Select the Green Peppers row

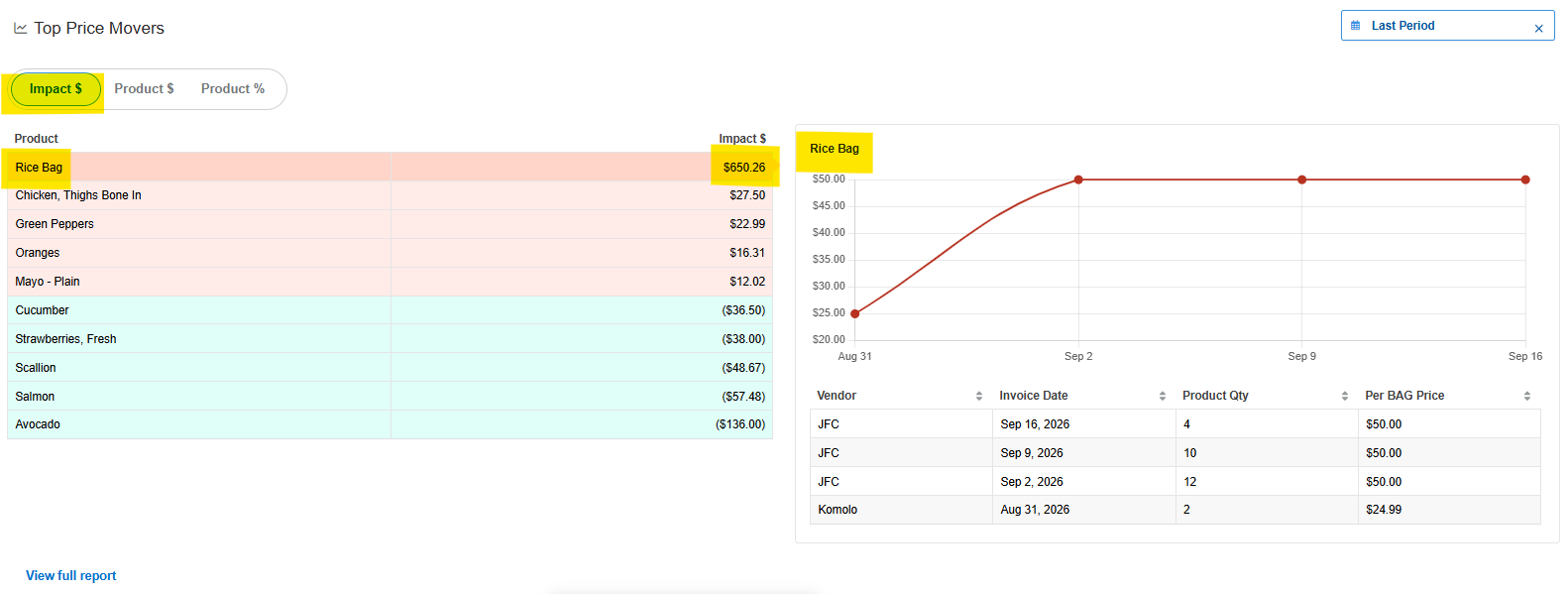[390, 224]
